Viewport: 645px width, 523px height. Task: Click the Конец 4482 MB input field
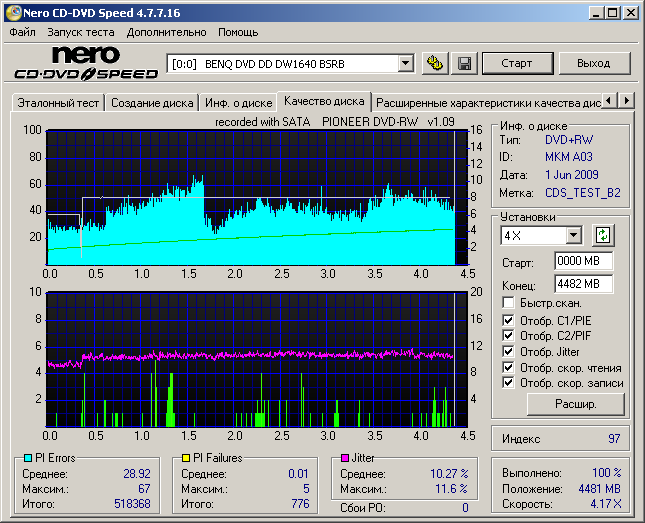click(x=583, y=284)
